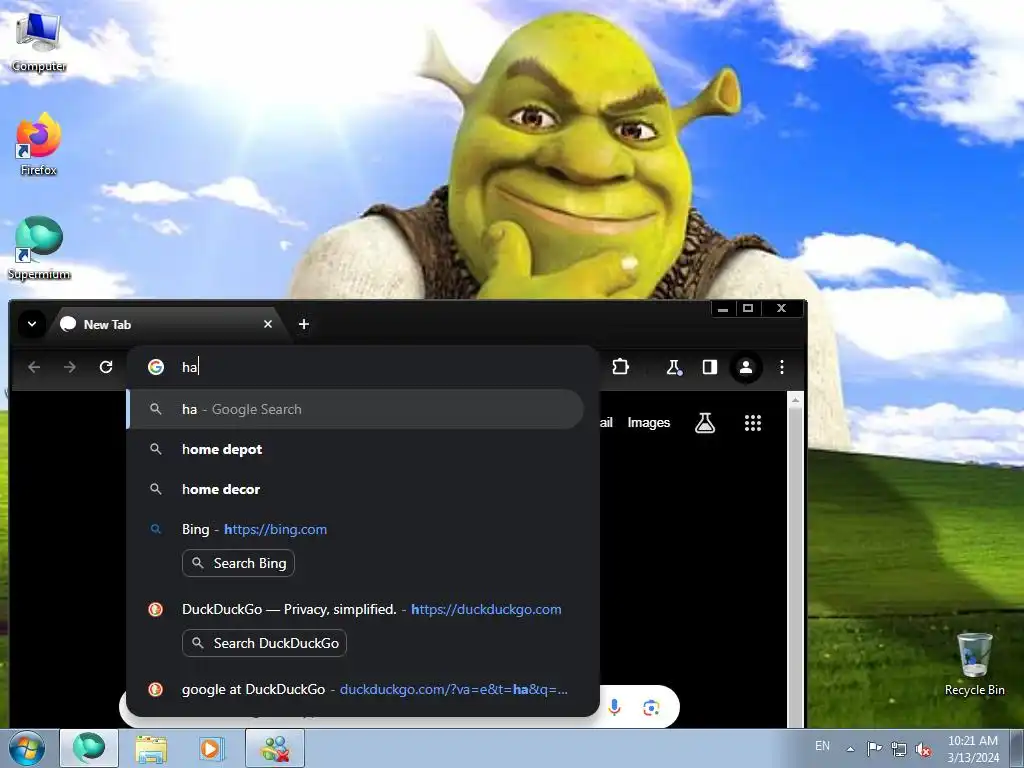Start voice search with microphone icon
The image size is (1024, 768).
click(x=614, y=707)
